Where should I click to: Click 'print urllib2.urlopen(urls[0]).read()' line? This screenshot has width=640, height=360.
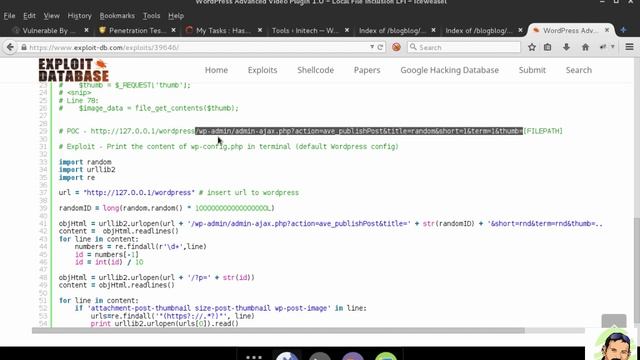(x=164, y=324)
